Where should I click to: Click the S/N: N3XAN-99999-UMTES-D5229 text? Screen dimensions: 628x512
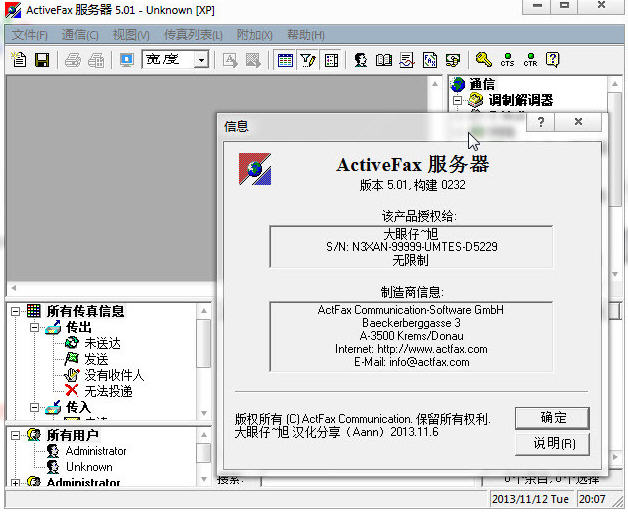[x=412, y=247]
